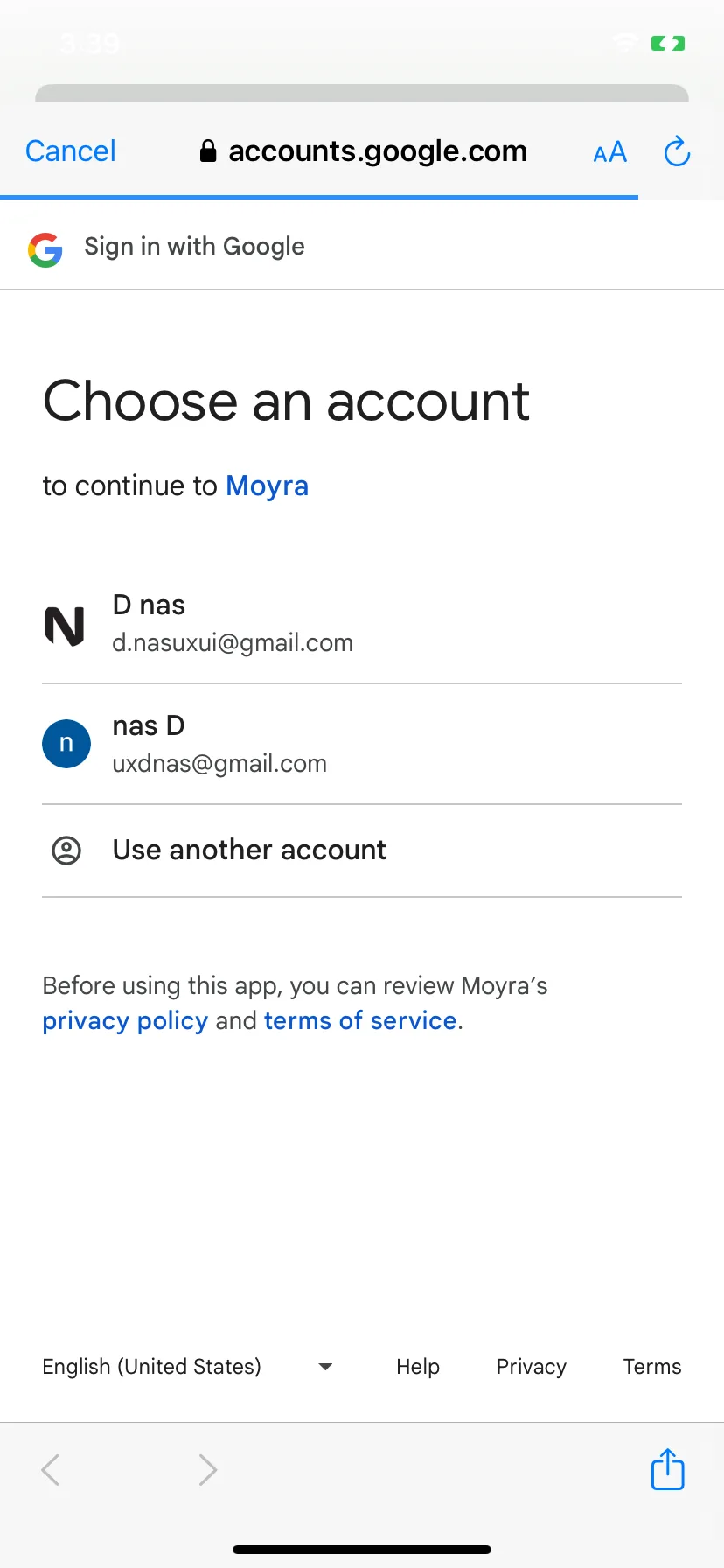Tap the person icon for another account
The image size is (724, 1568).
pyautogui.click(x=66, y=850)
